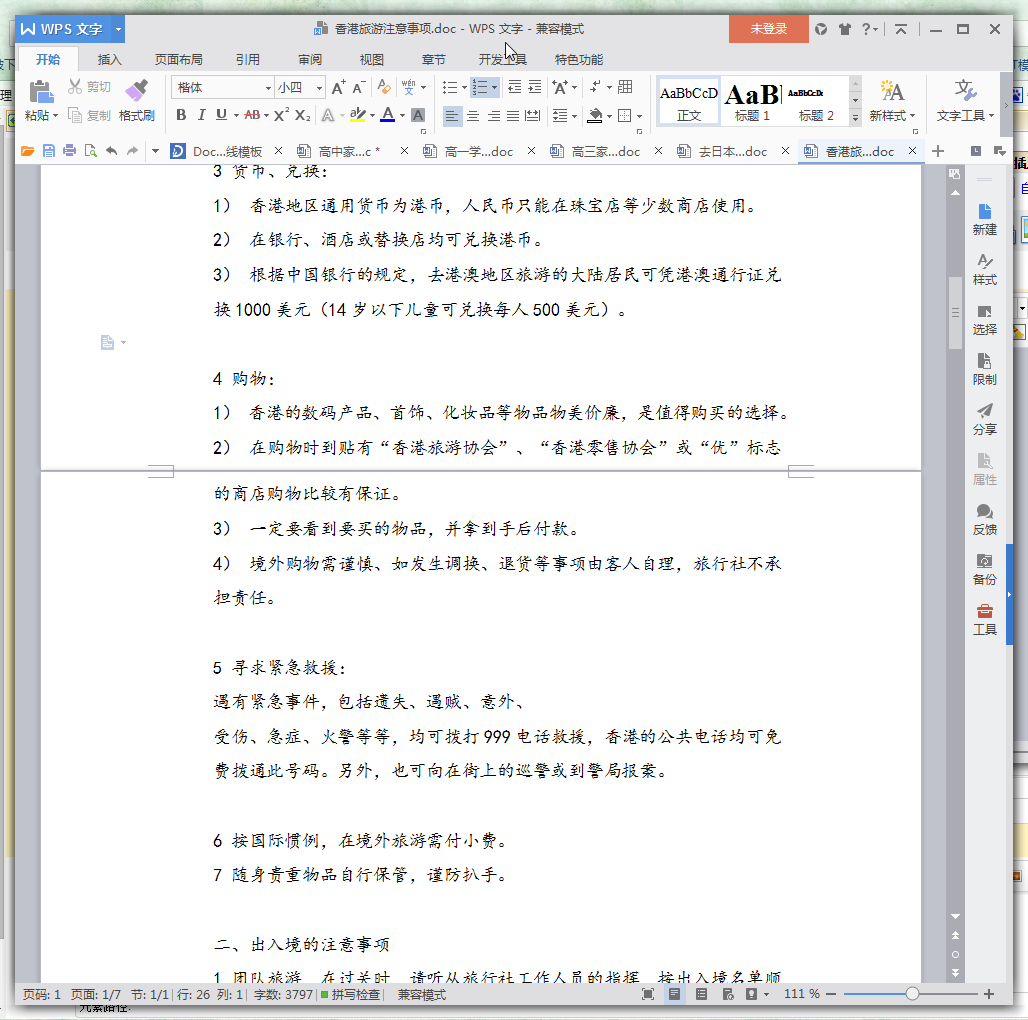Open 样式 panel in the sidebar
Viewport: 1028px width, 1020px height.
coord(984,269)
